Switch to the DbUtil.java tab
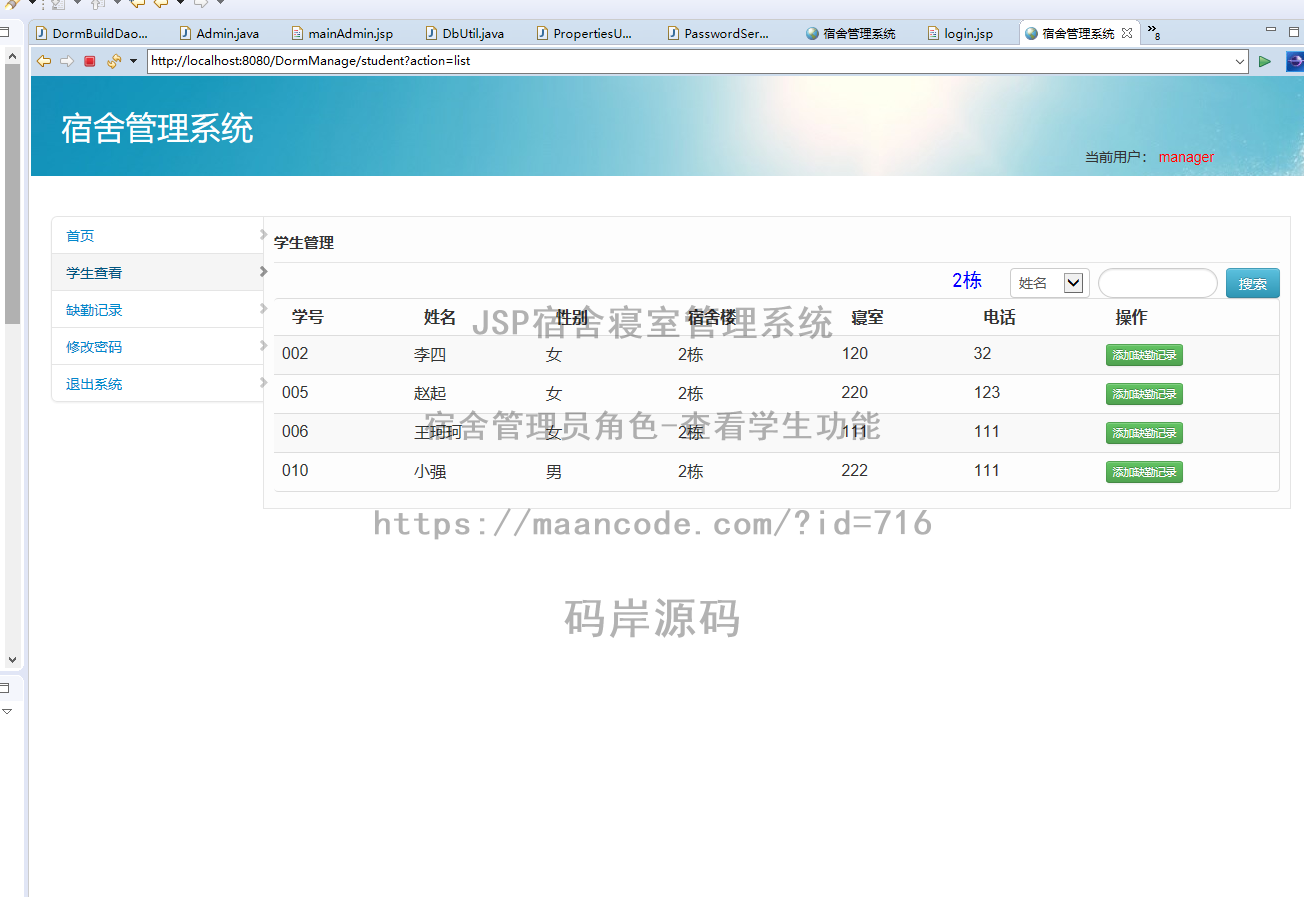This screenshot has width=1304, height=897. pyautogui.click(x=465, y=33)
